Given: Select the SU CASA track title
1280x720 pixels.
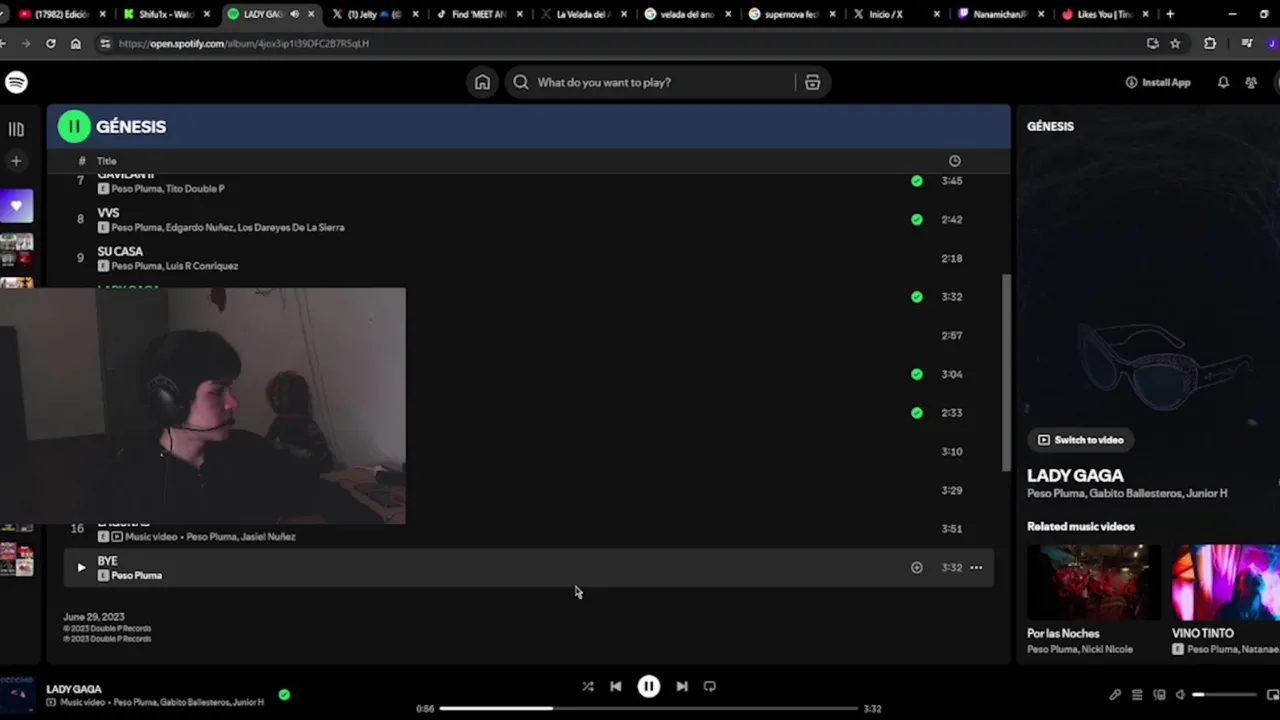Looking at the screenshot, I should [x=120, y=251].
